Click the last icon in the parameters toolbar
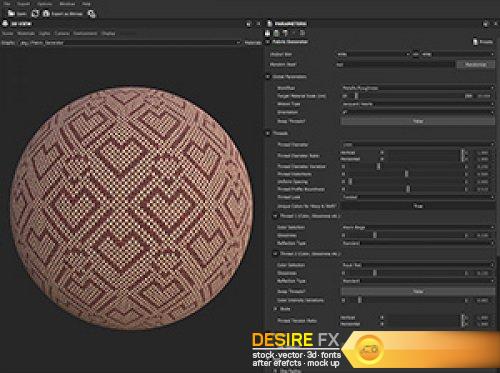 302,33
